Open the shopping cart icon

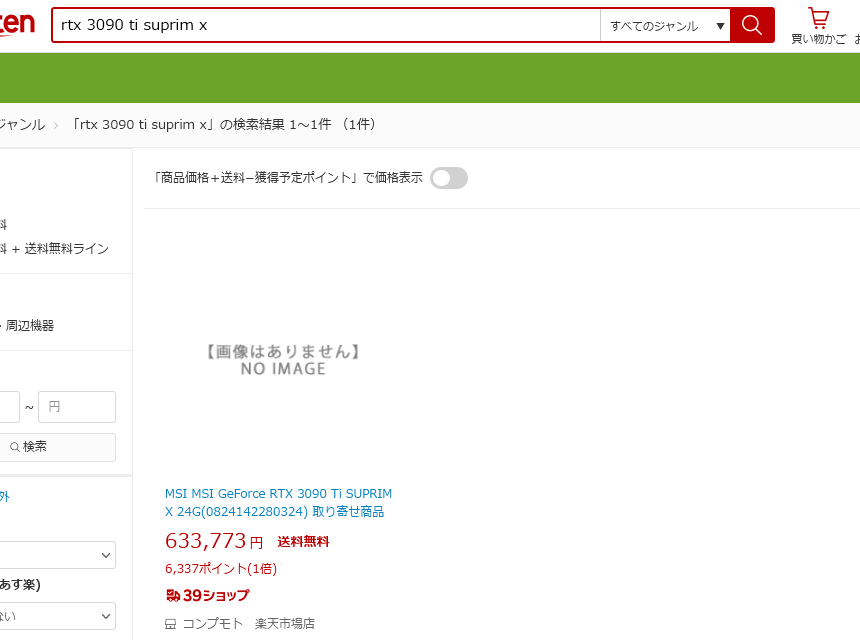tap(818, 18)
